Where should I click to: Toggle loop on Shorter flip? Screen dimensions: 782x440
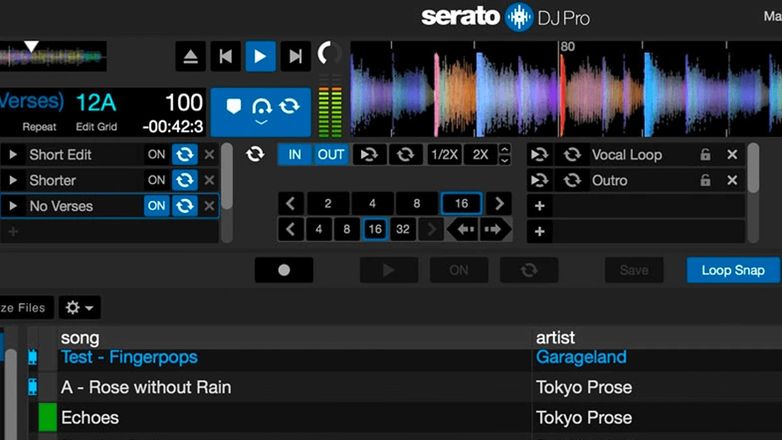[184, 181]
